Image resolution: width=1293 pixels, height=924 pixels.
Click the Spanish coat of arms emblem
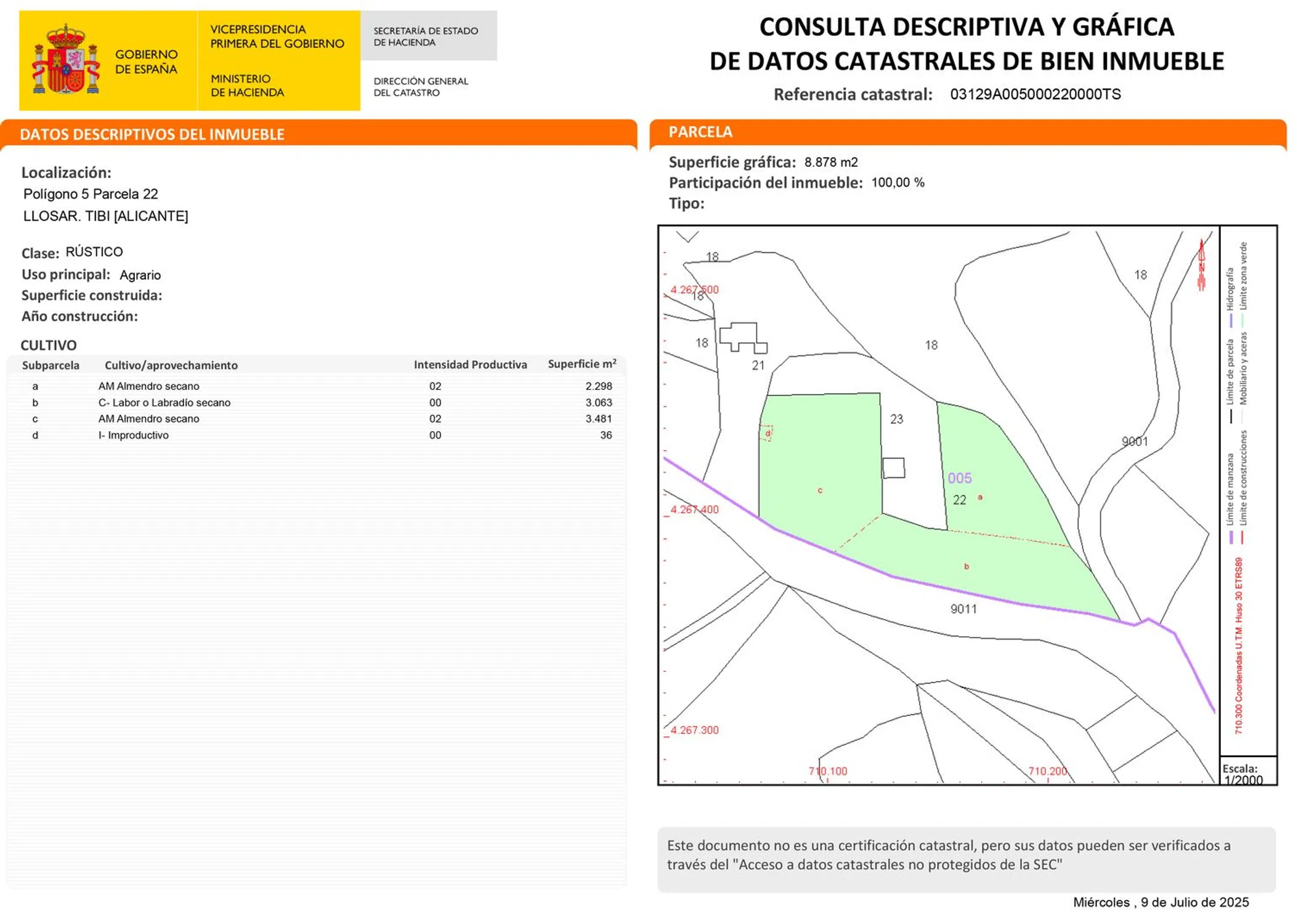[66, 60]
